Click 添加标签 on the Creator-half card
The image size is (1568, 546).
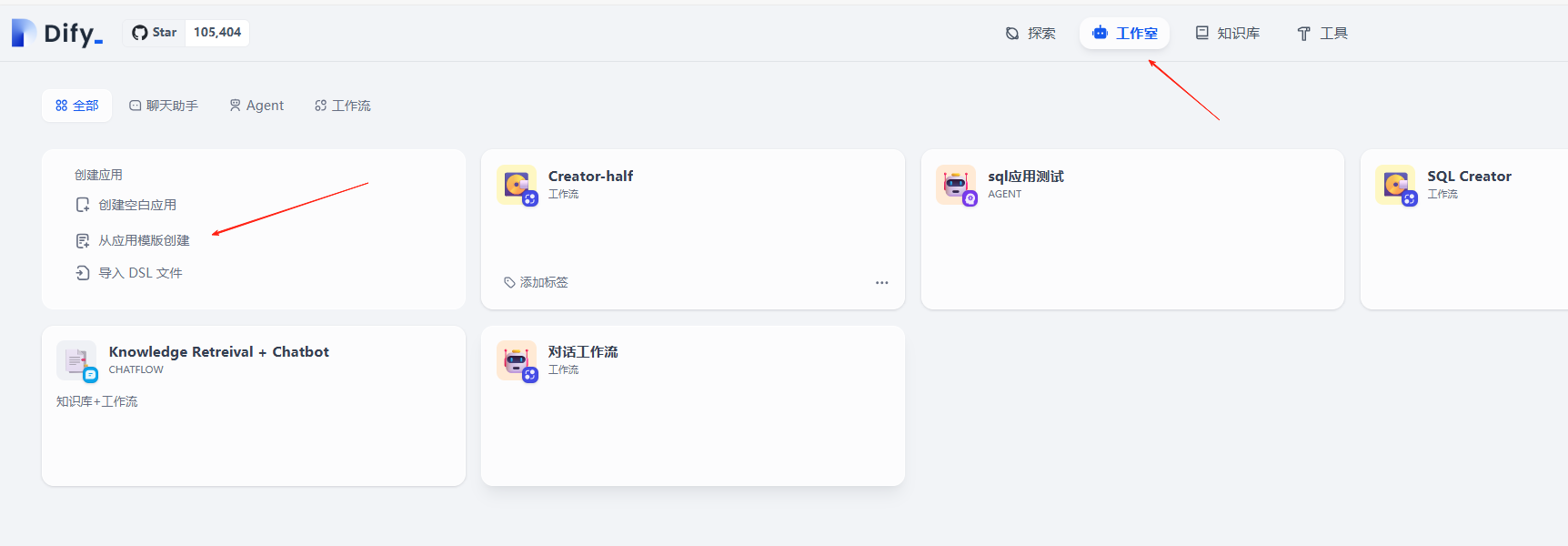click(x=537, y=282)
